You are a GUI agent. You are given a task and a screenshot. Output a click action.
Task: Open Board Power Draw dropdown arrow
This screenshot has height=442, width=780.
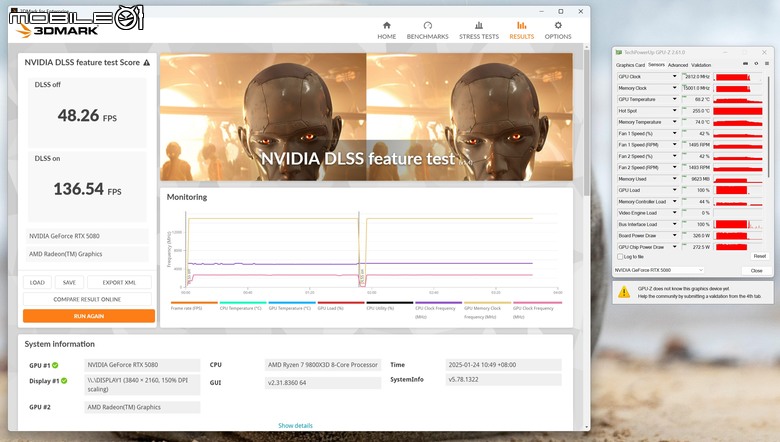675,235
